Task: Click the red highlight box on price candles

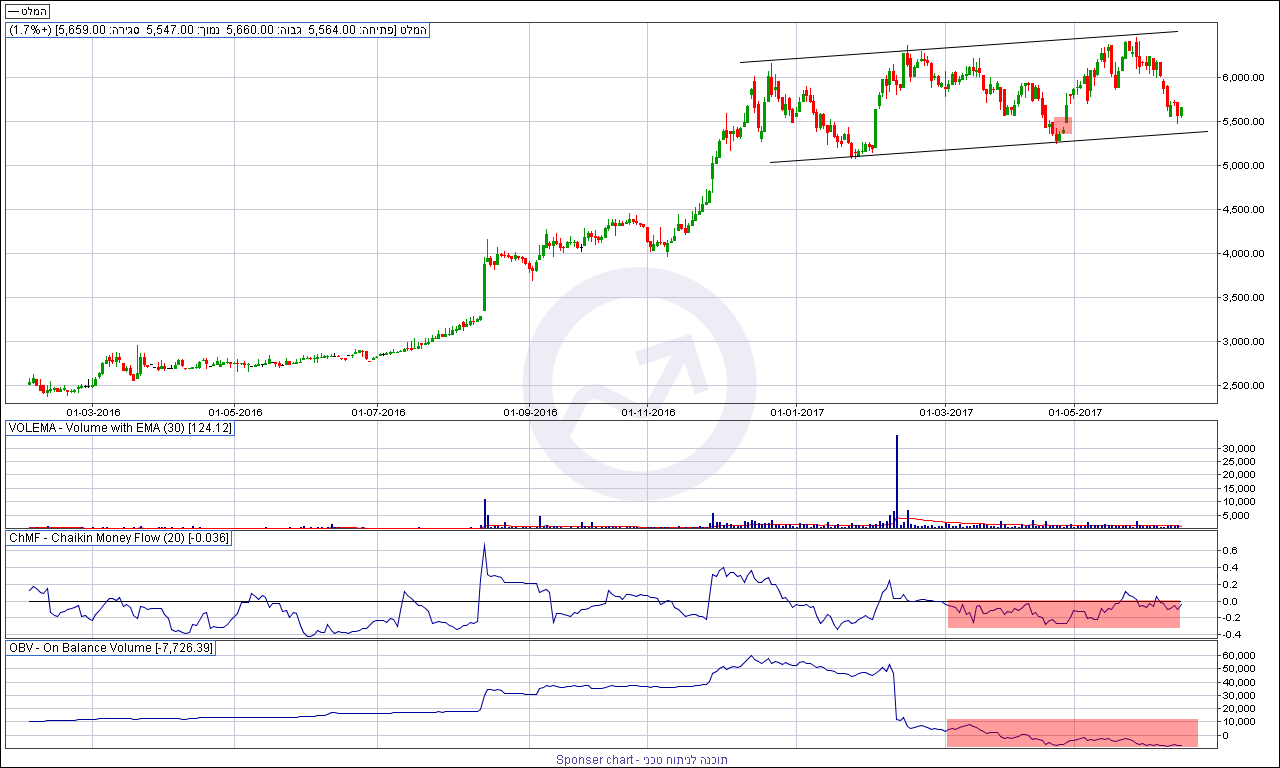Action: (1062, 126)
